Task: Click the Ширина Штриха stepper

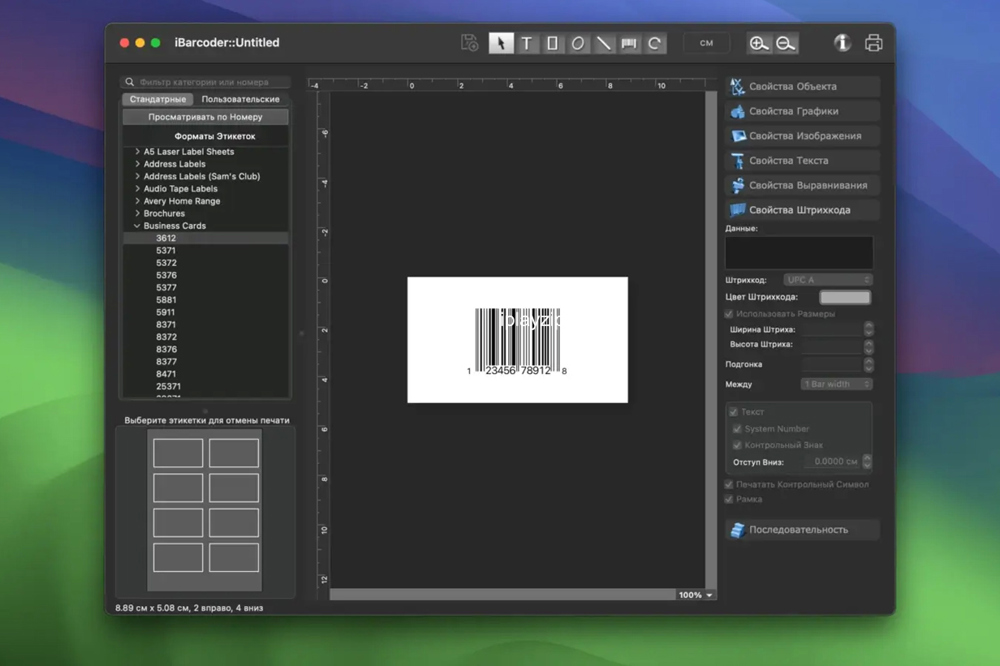Action: (869, 329)
